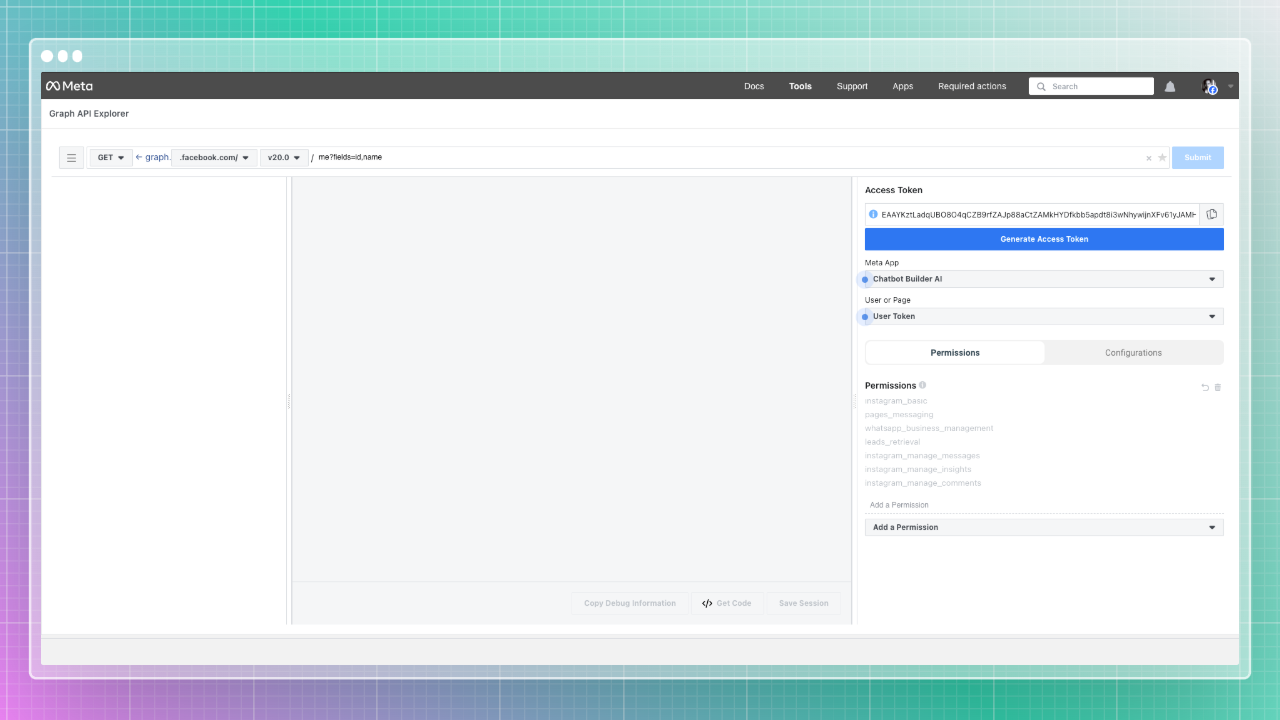
Task: Click the undo arrow in Permissions section
Action: point(1205,387)
